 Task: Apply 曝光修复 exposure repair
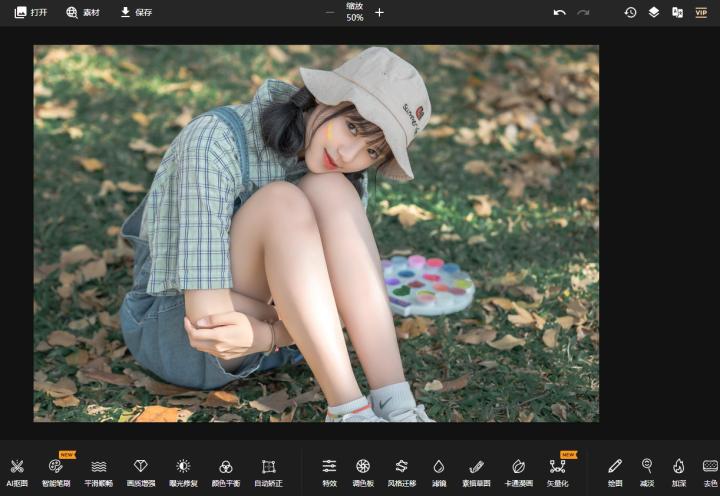(183, 471)
